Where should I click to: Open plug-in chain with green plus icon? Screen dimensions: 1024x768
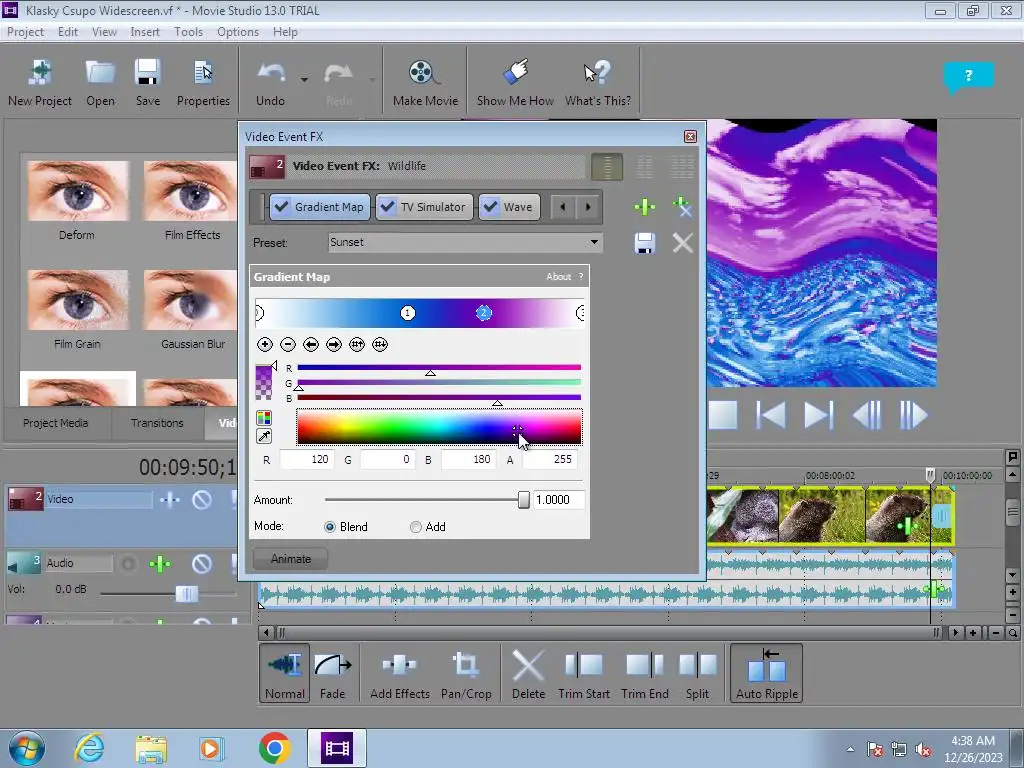(x=645, y=207)
